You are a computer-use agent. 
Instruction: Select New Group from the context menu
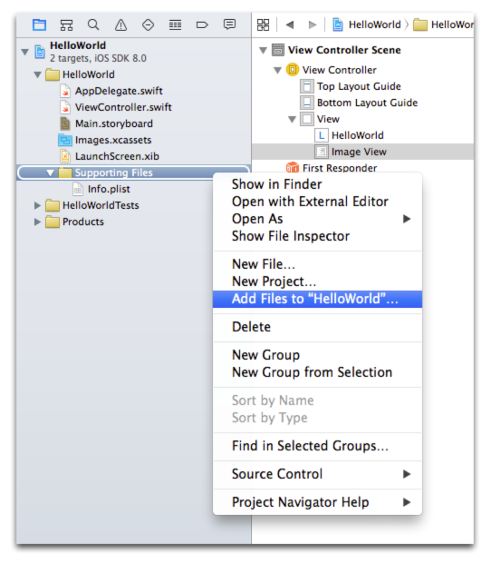tap(266, 355)
